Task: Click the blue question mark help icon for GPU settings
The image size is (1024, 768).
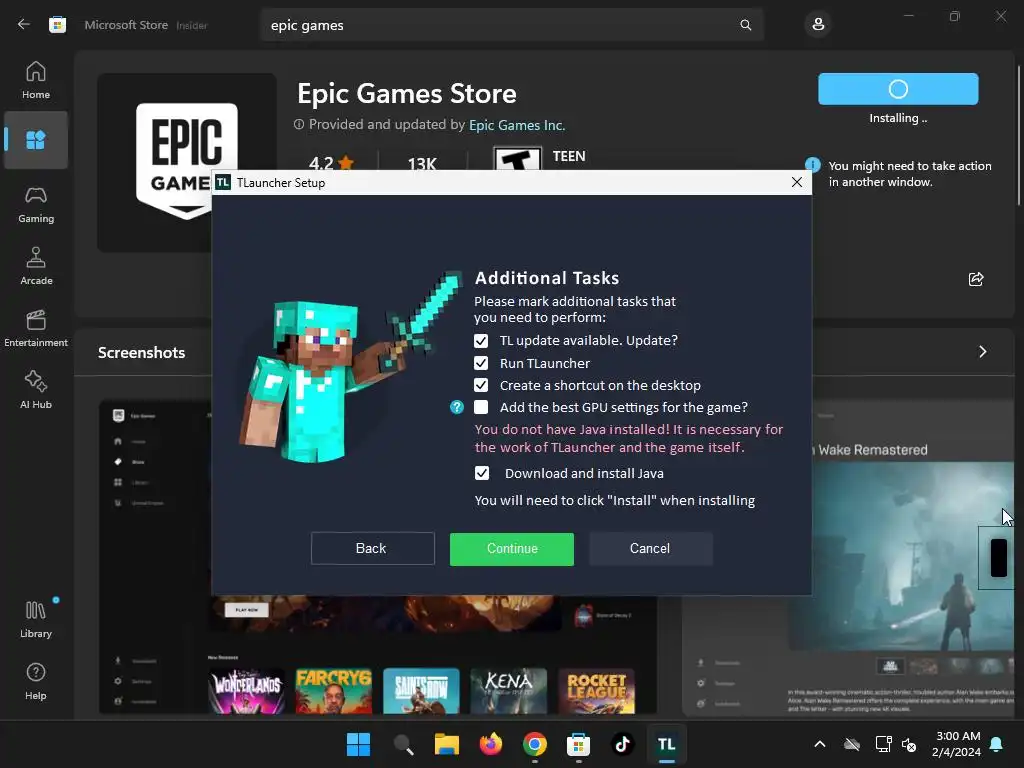Action: click(x=456, y=408)
